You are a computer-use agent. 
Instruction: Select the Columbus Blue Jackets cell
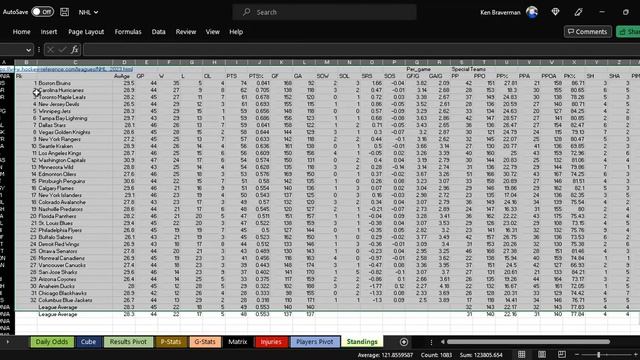pos(75,300)
